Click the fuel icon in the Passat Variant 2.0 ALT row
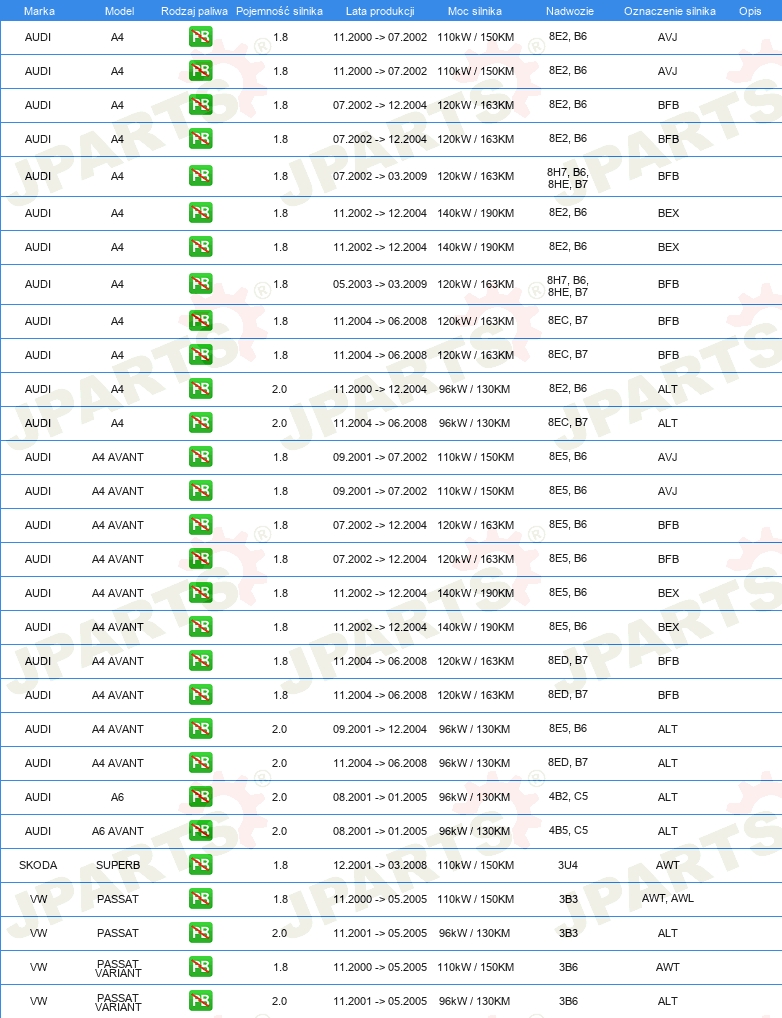The image size is (782, 1018). click(x=201, y=1000)
